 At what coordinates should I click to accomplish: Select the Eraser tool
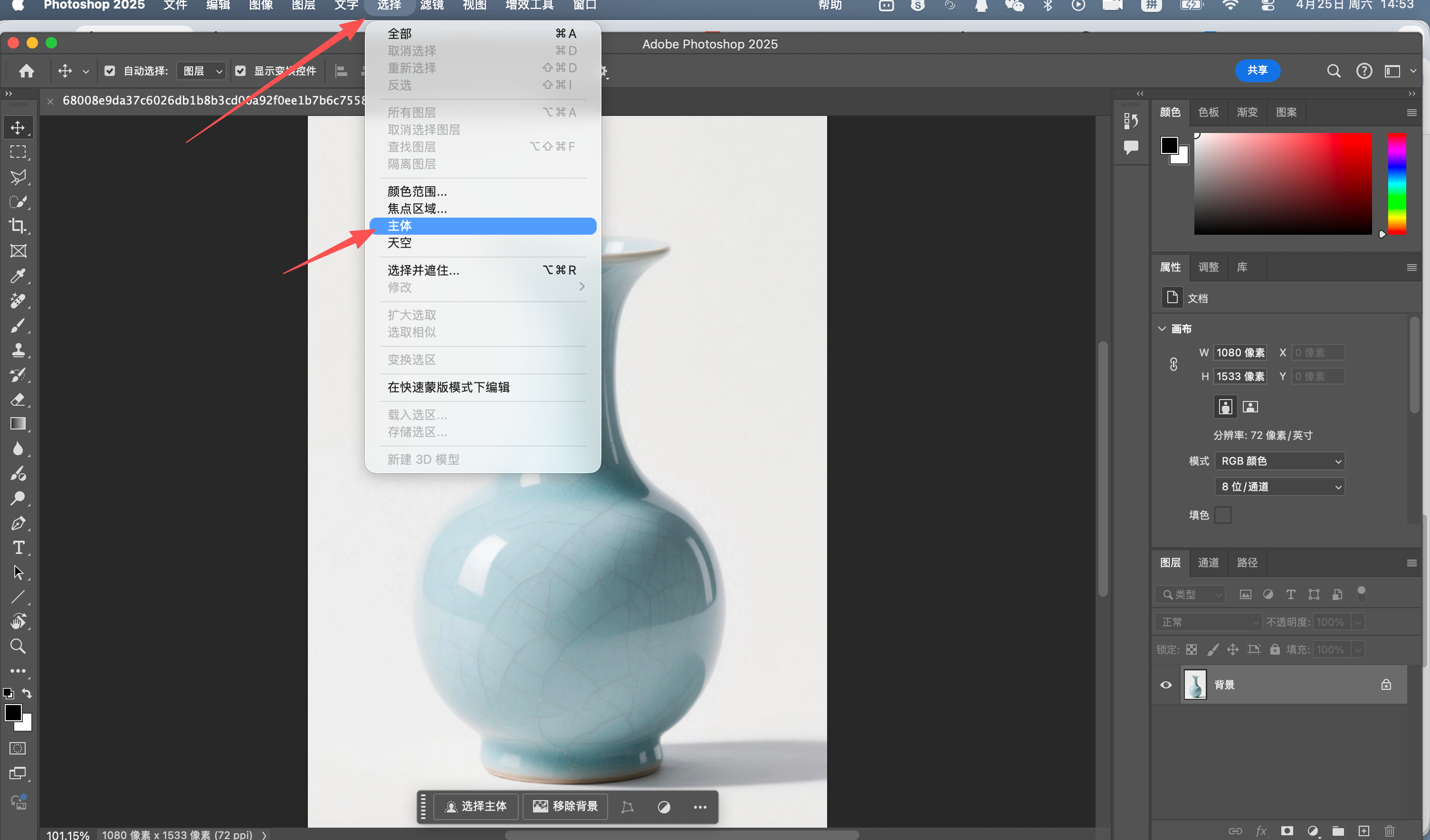18,400
